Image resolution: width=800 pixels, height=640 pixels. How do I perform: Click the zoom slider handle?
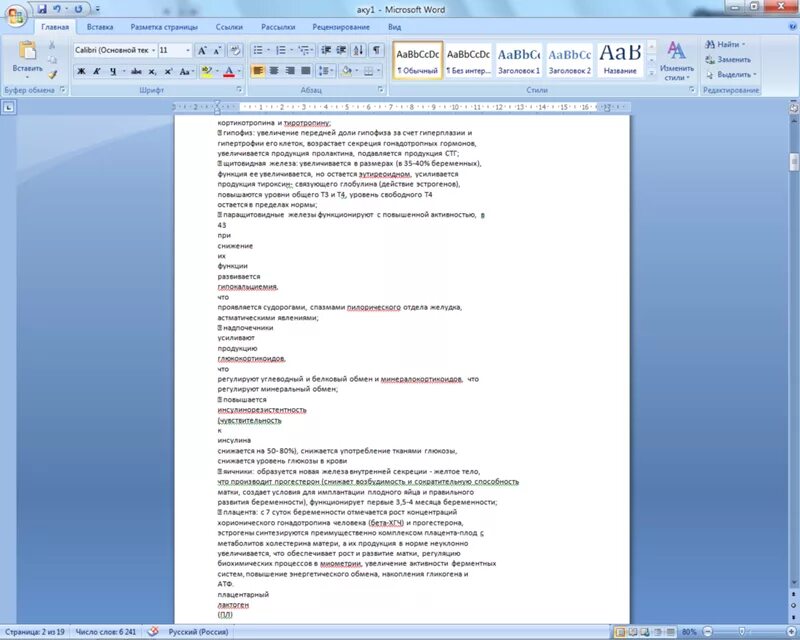point(742,632)
